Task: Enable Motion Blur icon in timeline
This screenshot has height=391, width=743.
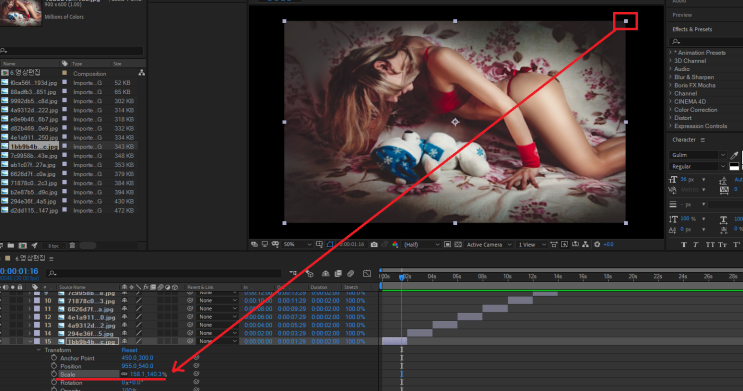Action: click(x=351, y=273)
